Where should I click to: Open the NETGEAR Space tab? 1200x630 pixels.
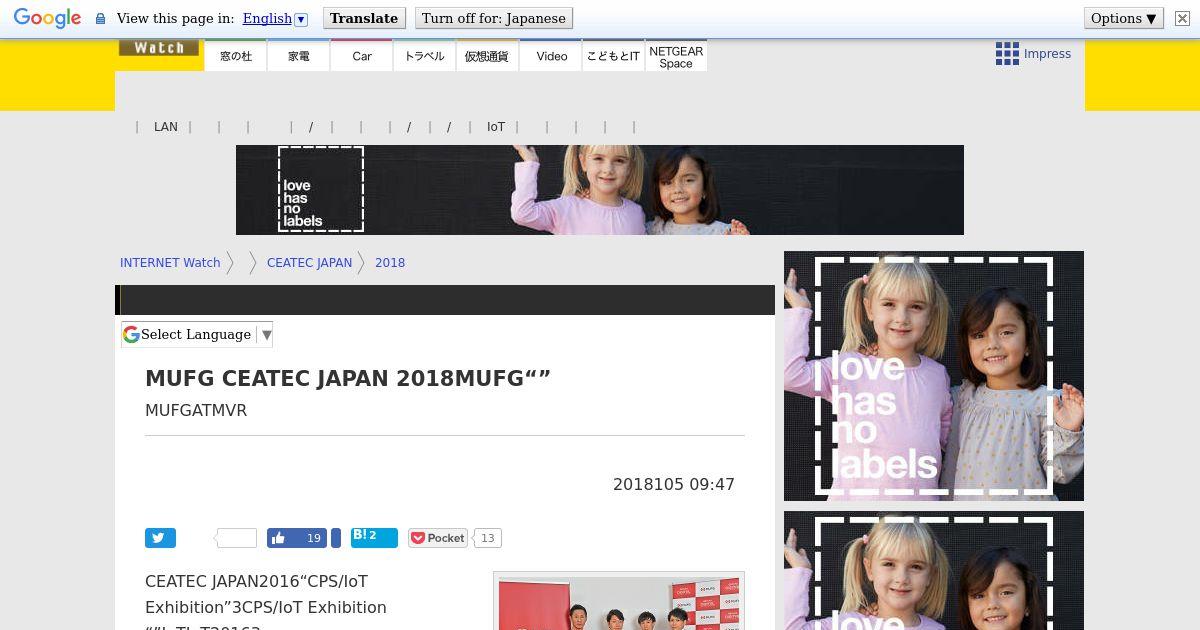click(x=676, y=56)
